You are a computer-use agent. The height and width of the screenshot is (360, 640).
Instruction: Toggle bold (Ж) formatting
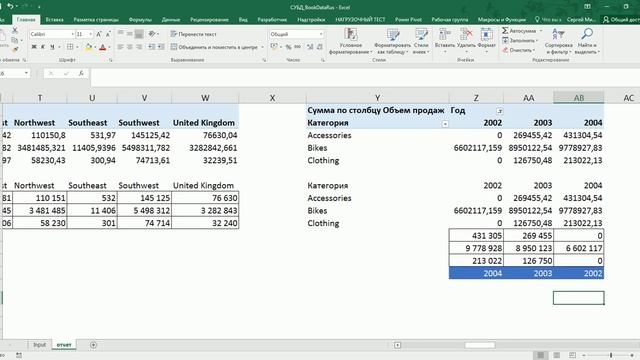click(x=34, y=47)
